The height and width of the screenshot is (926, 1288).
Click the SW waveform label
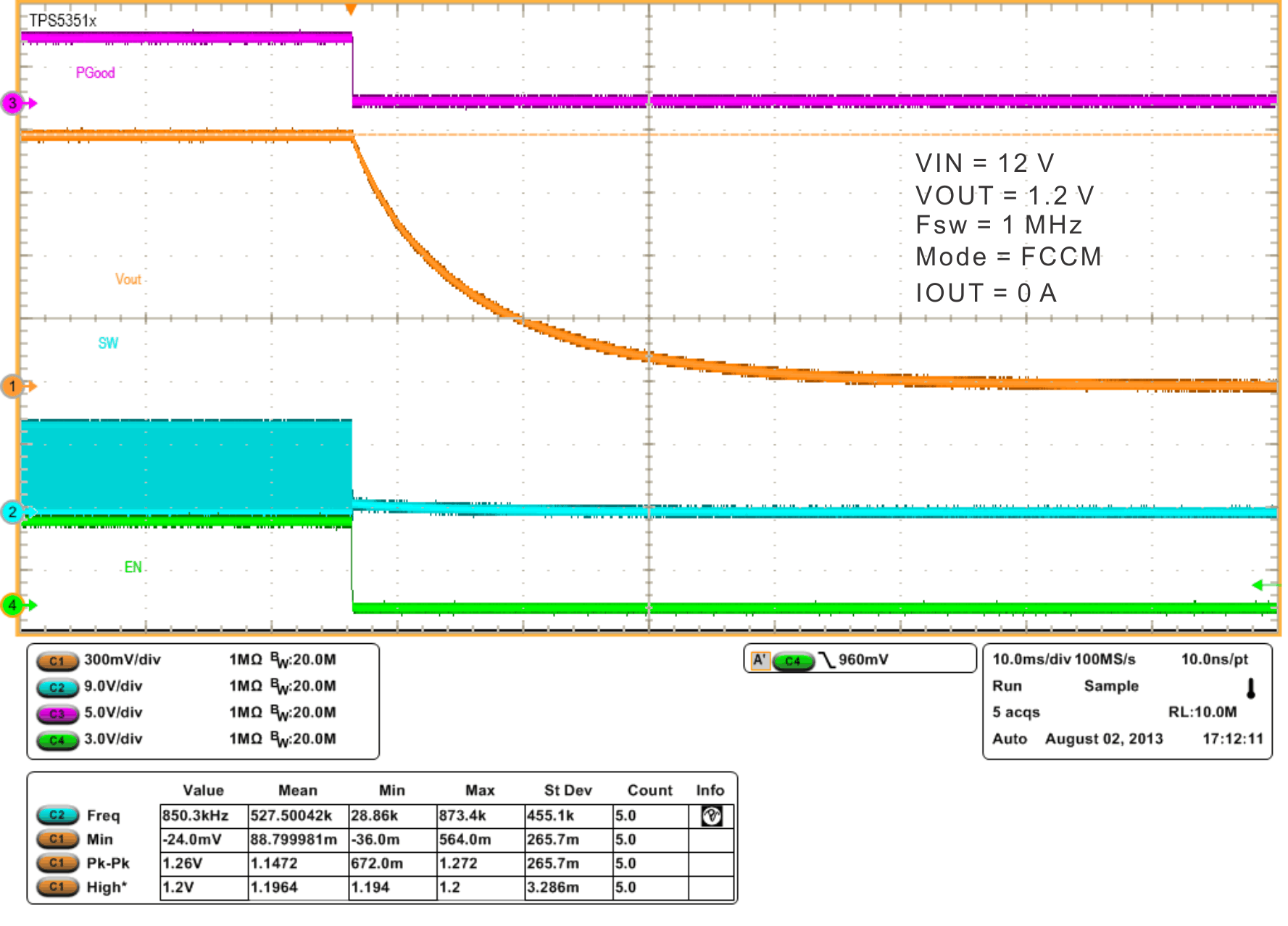point(108,343)
